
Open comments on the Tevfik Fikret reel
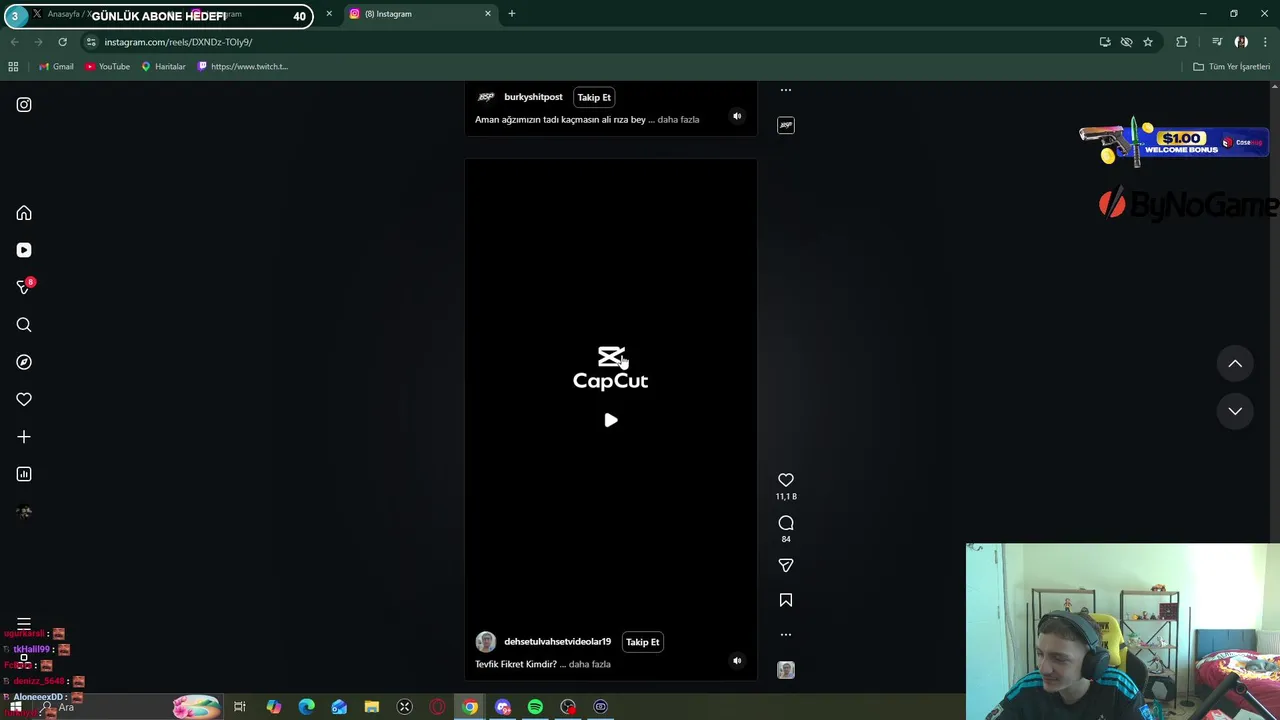point(786,523)
